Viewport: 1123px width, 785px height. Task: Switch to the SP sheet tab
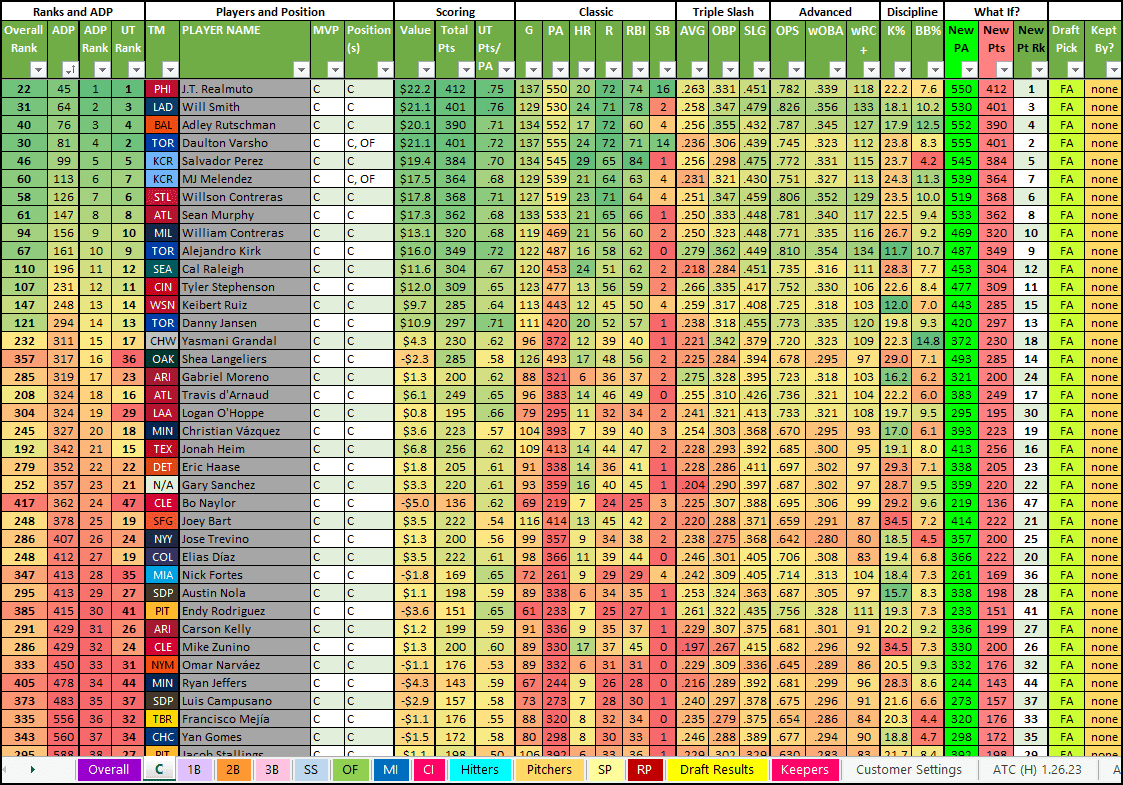[x=605, y=770]
